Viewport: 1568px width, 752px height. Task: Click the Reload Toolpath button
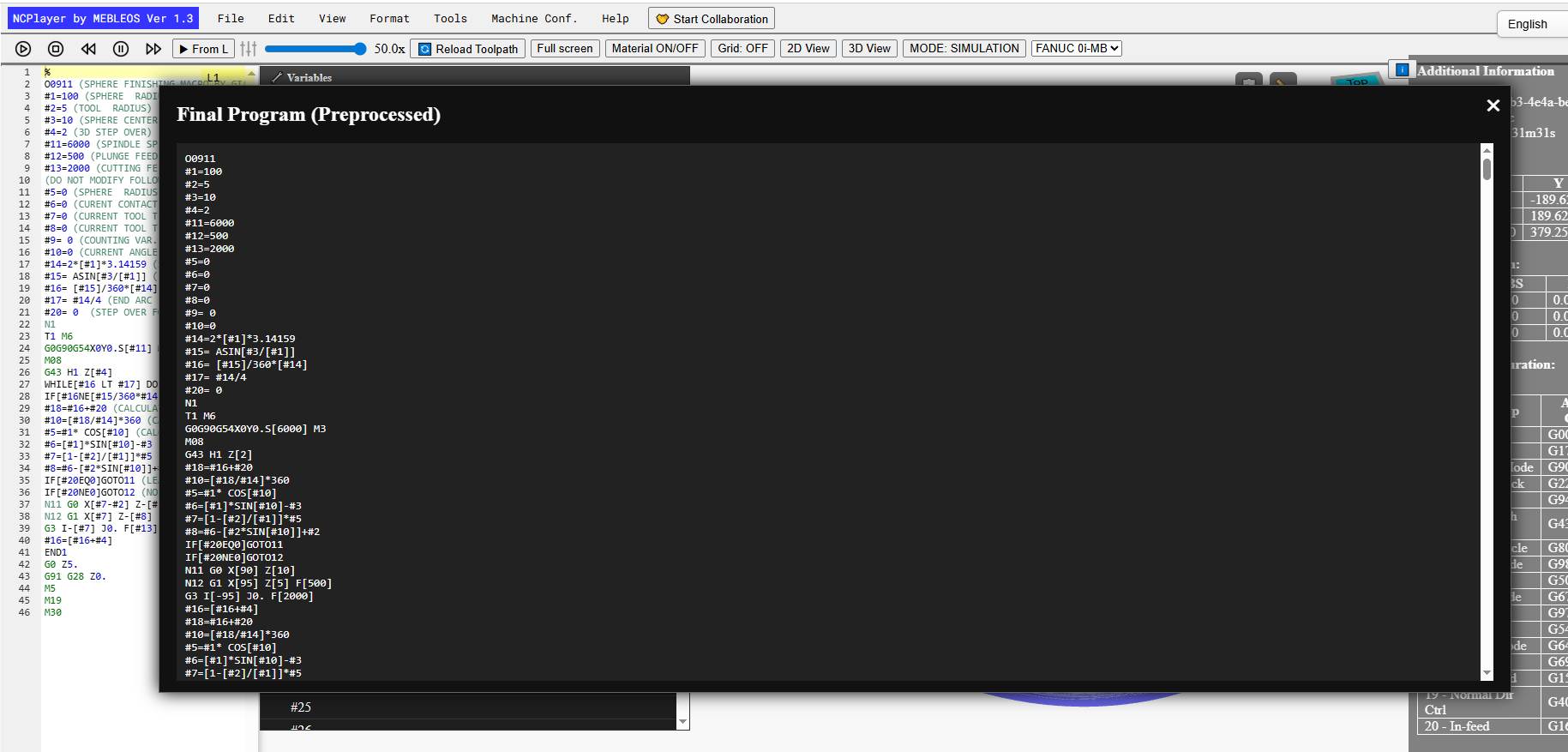pyautogui.click(x=468, y=49)
